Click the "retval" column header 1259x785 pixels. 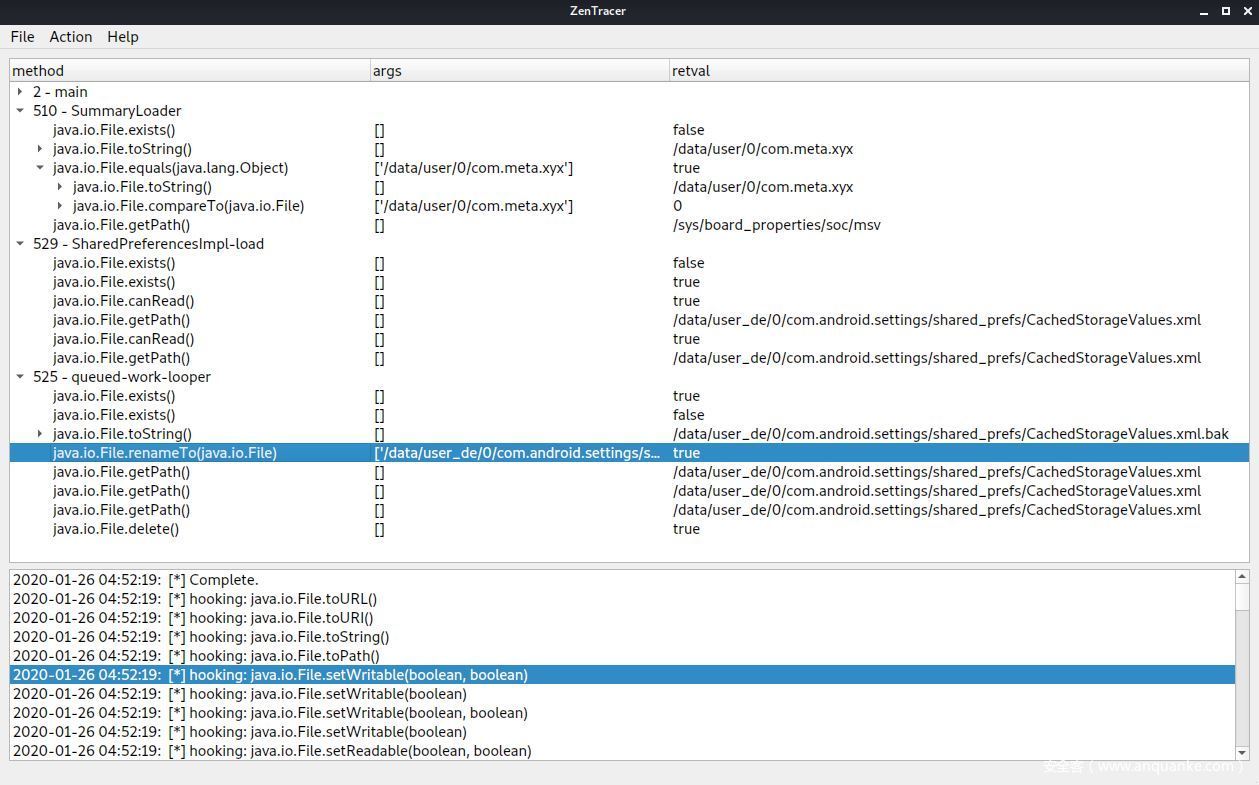[691, 70]
